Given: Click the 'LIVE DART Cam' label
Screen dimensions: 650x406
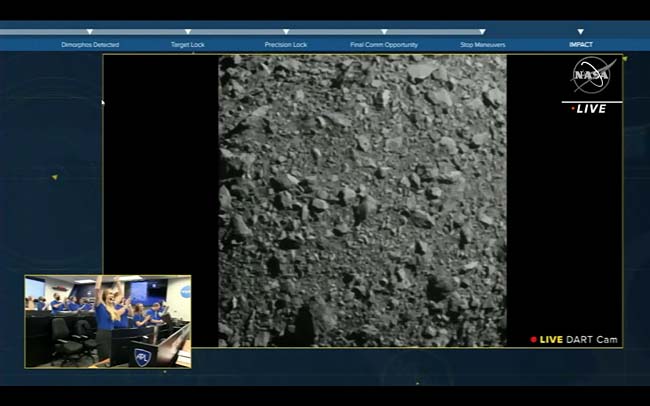Looking at the screenshot, I should (578, 340).
